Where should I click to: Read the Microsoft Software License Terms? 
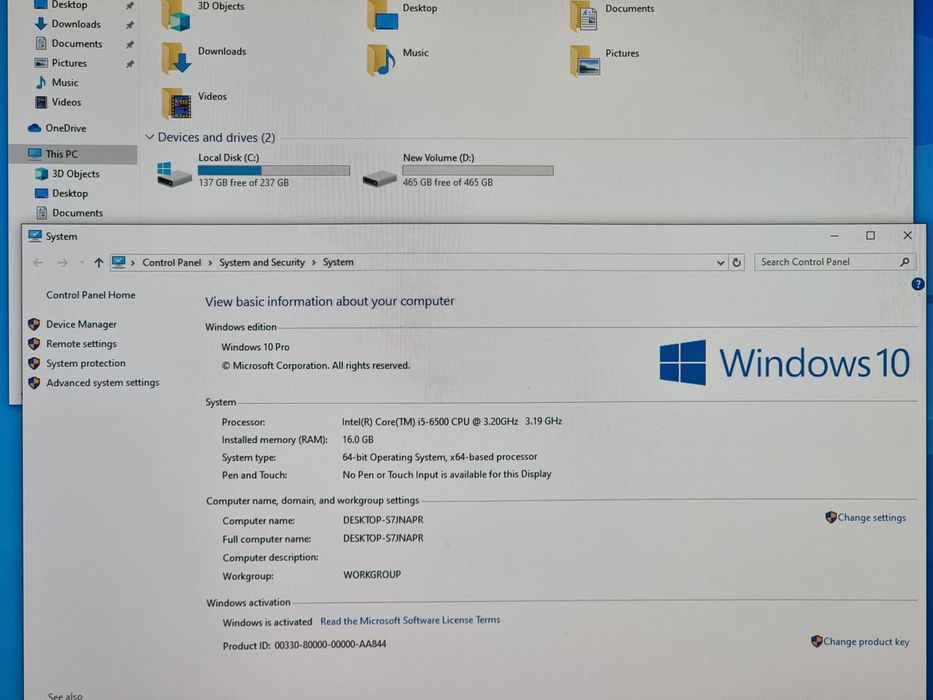[410, 620]
